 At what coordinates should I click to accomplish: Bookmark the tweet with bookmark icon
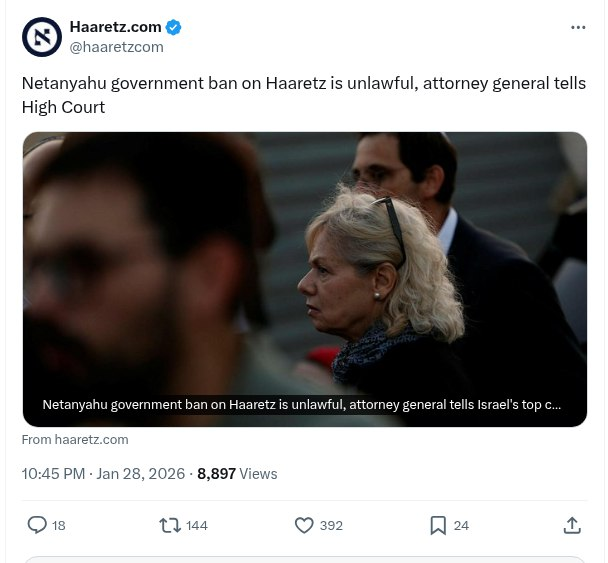point(438,525)
